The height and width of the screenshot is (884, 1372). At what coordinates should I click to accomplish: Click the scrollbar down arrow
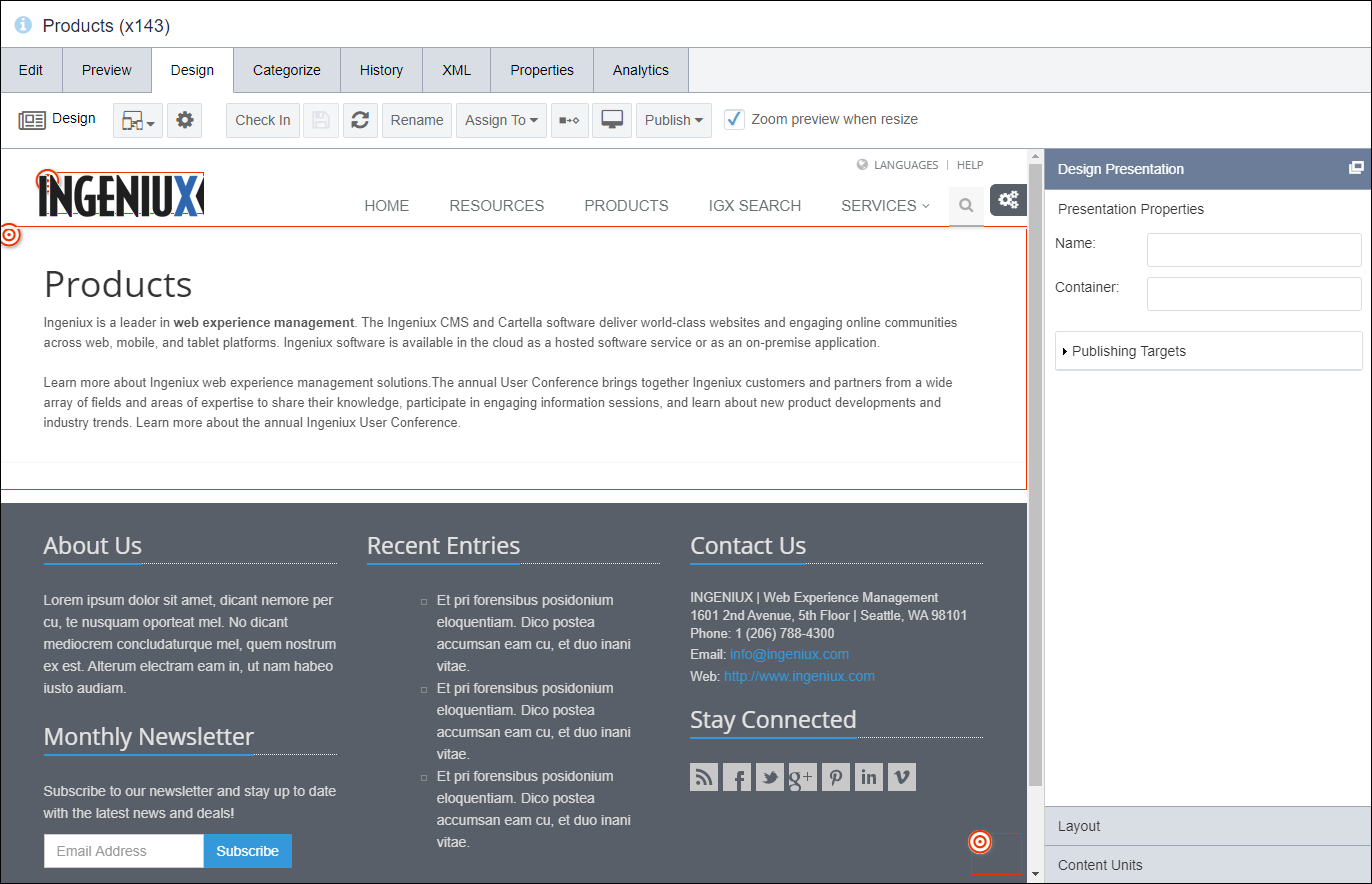point(1035,874)
